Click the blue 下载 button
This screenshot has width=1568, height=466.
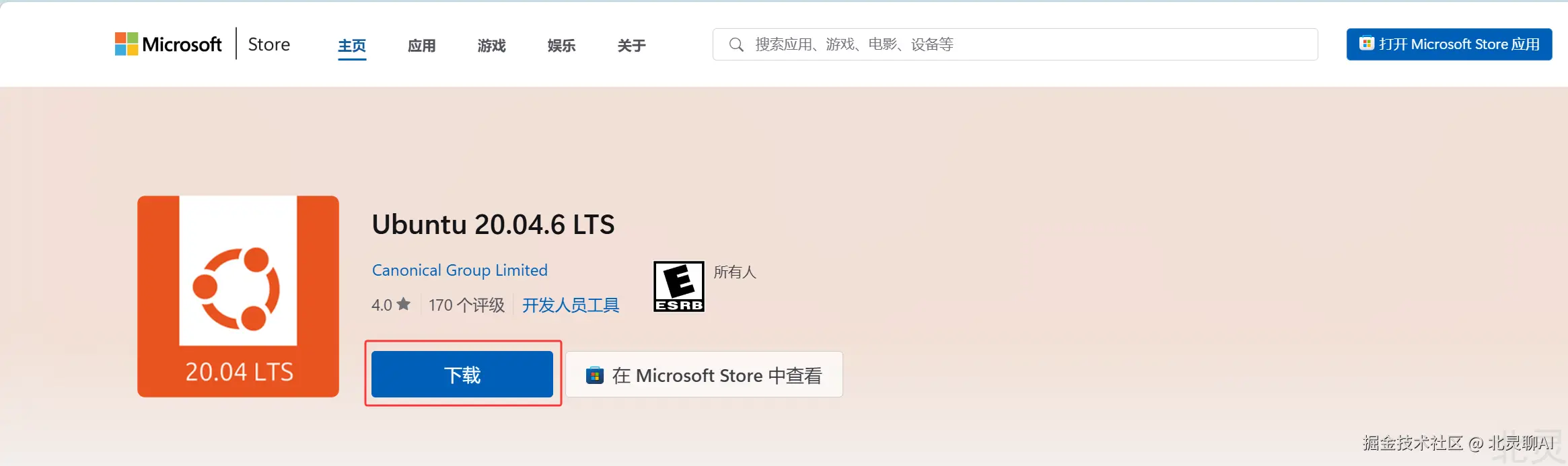click(x=462, y=375)
